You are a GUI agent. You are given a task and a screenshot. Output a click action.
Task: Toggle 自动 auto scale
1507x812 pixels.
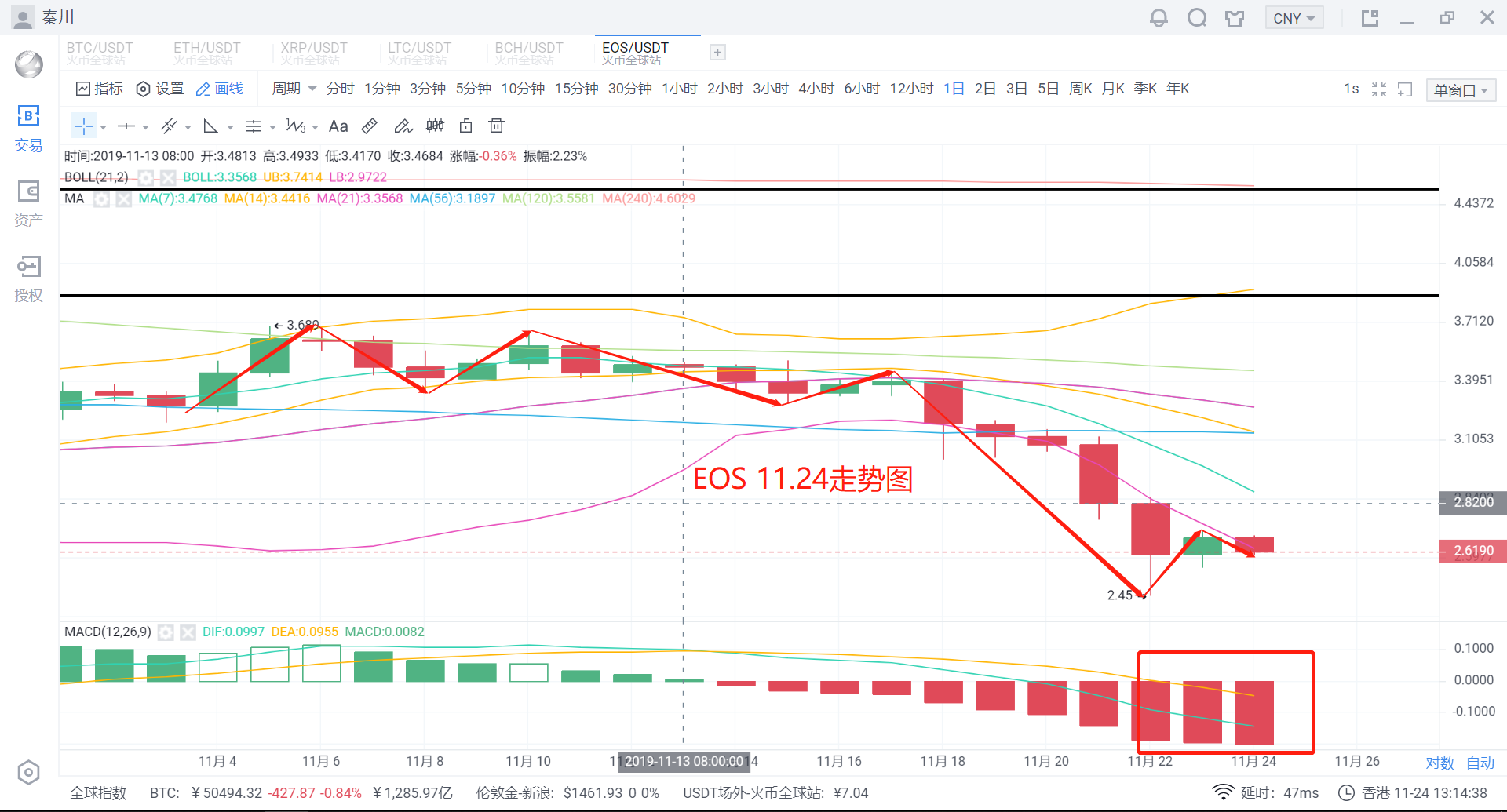(1480, 763)
